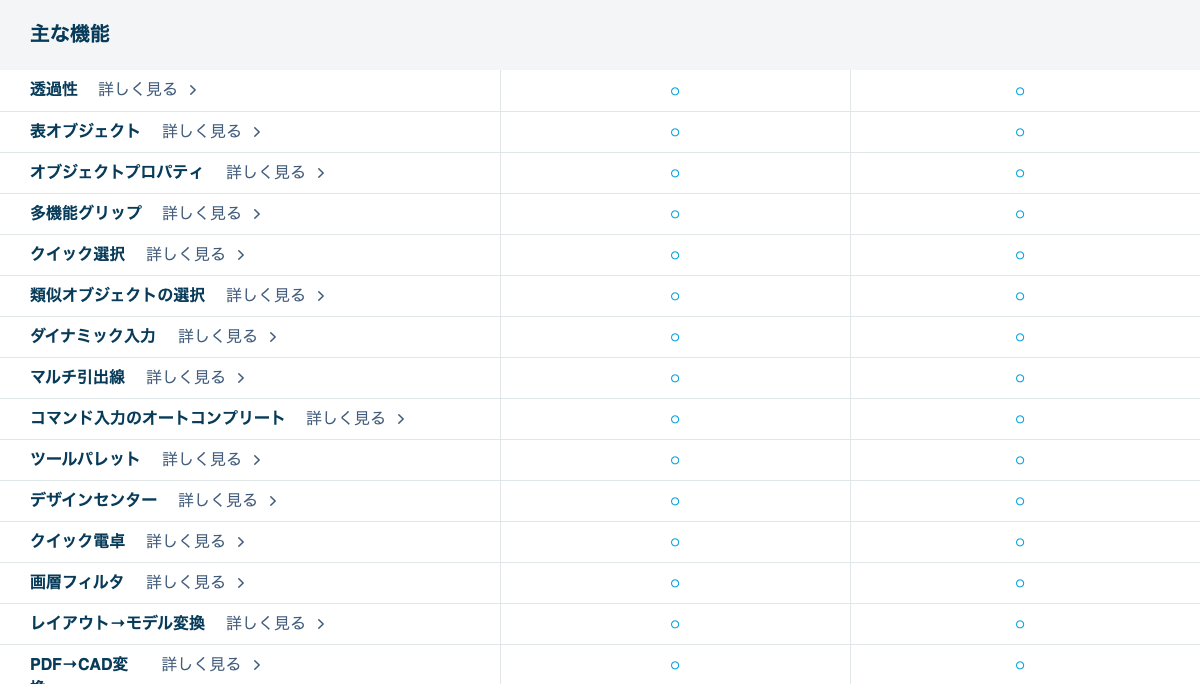Image resolution: width=1200 pixels, height=684 pixels.
Task: Open 詳しく見る for PDF→CAD変換
Action: tap(202, 664)
